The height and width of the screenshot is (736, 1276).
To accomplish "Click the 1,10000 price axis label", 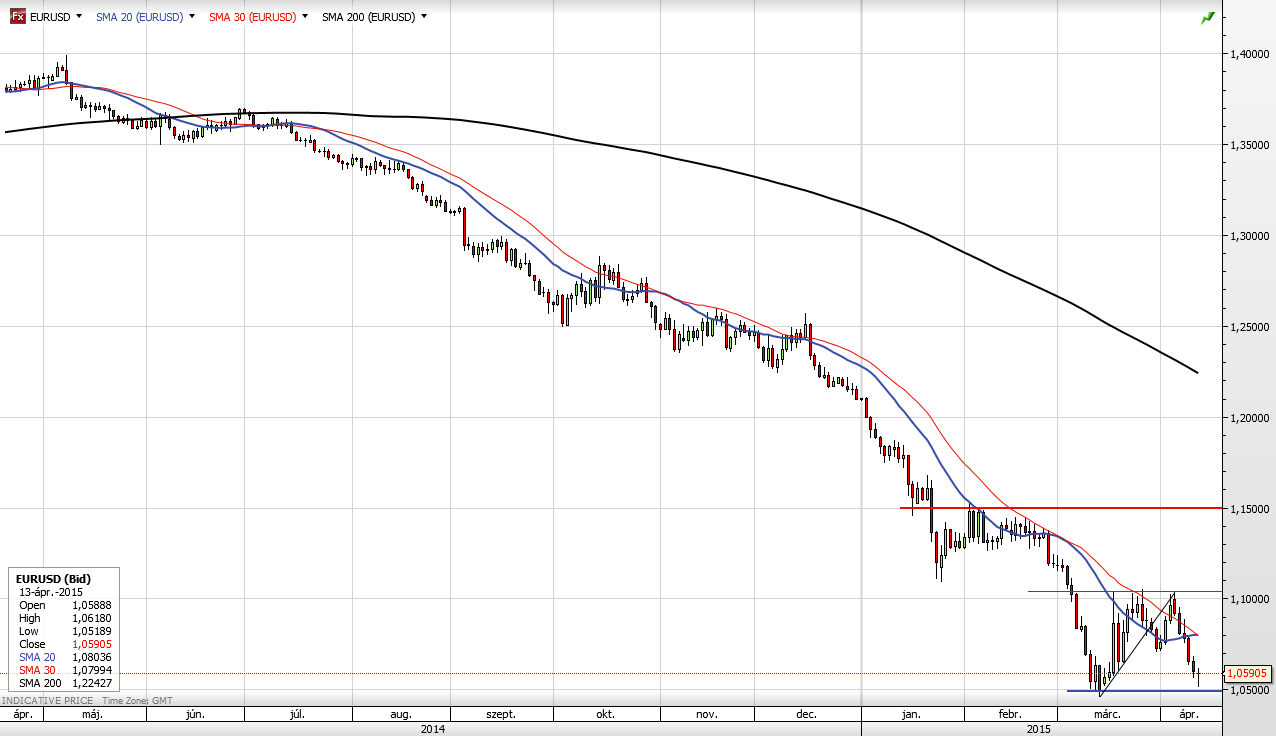I will pyautogui.click(x=1251, y=599).
